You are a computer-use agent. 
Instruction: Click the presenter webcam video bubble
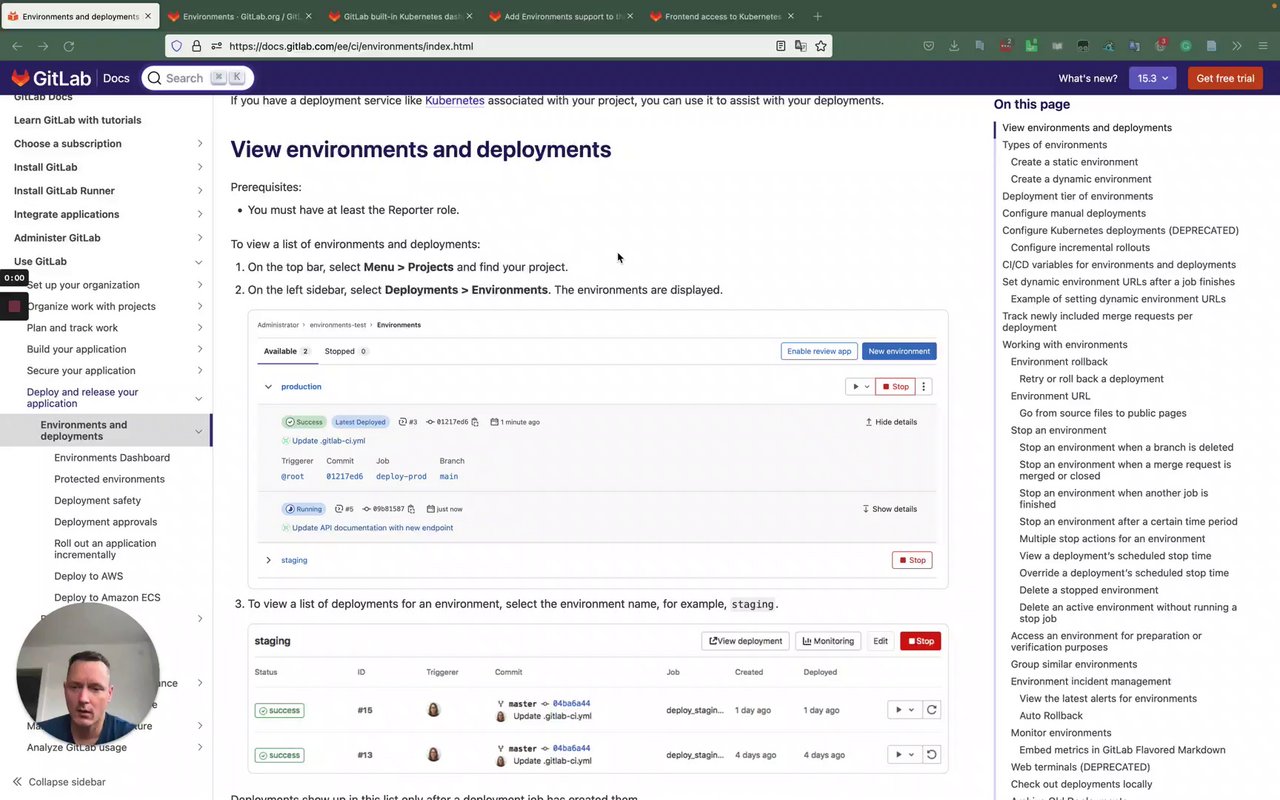tap(88, 675)
